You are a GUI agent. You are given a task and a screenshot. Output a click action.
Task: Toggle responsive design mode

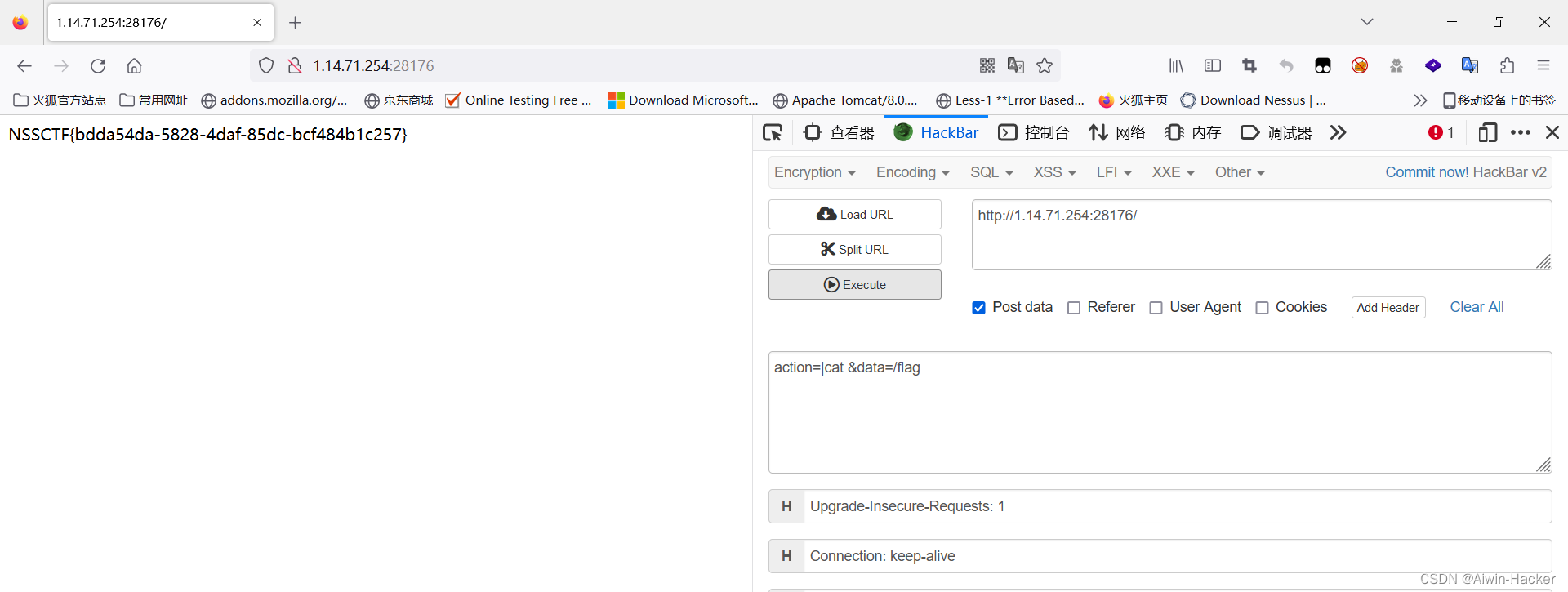1488,132
